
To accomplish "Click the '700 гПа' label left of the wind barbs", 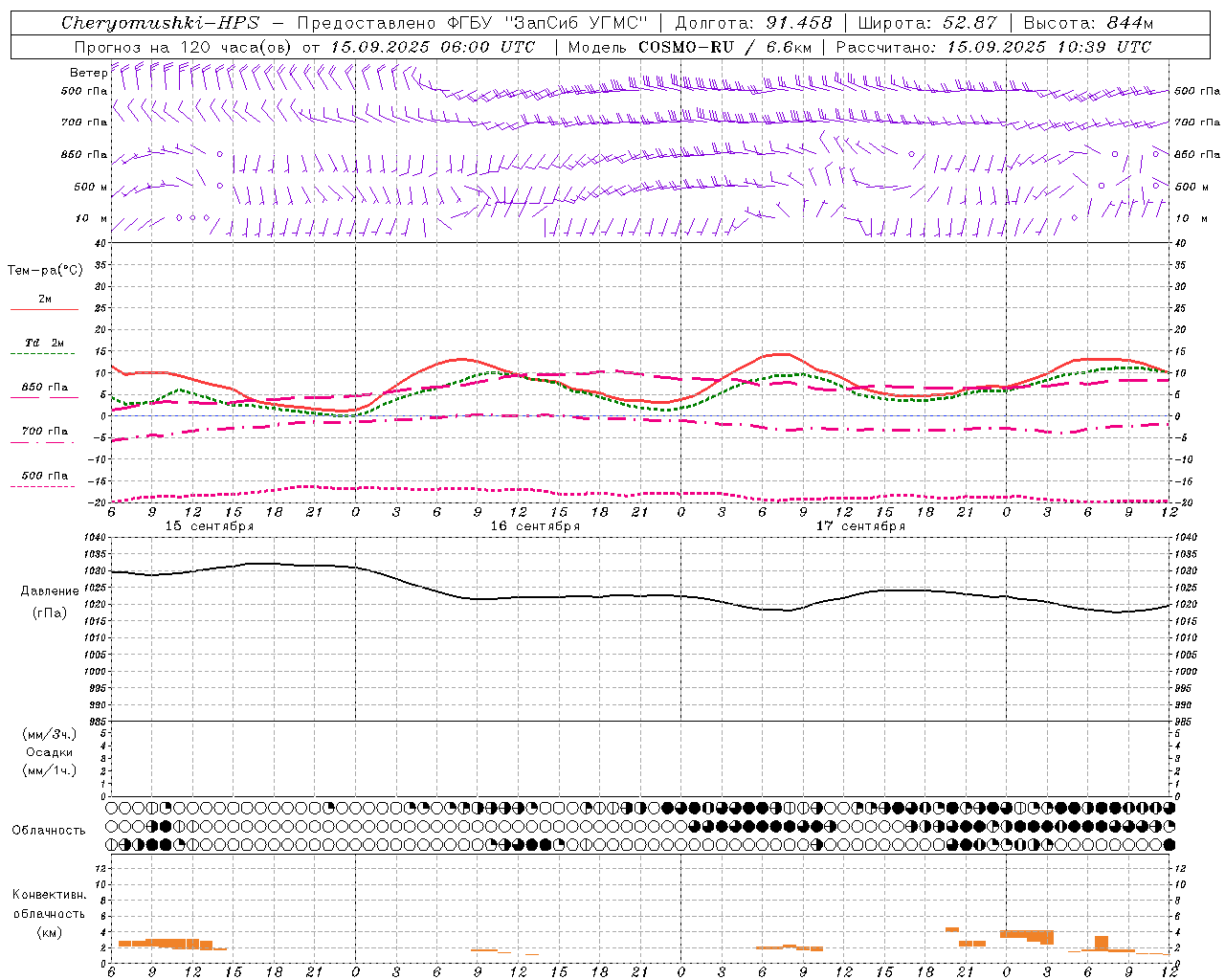I will [x=84, y=122].
